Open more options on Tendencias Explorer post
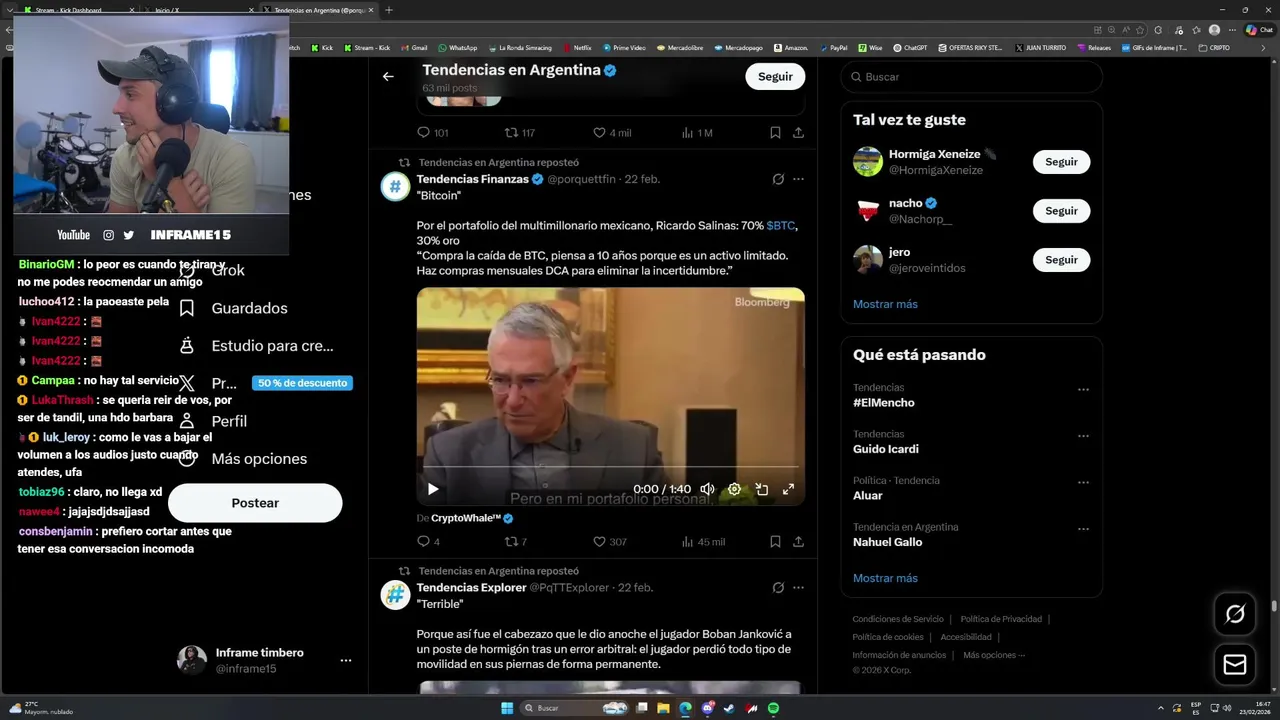The width and height of the screenshot is (1280, 720). pyautogui.click(x=798, y=588)
